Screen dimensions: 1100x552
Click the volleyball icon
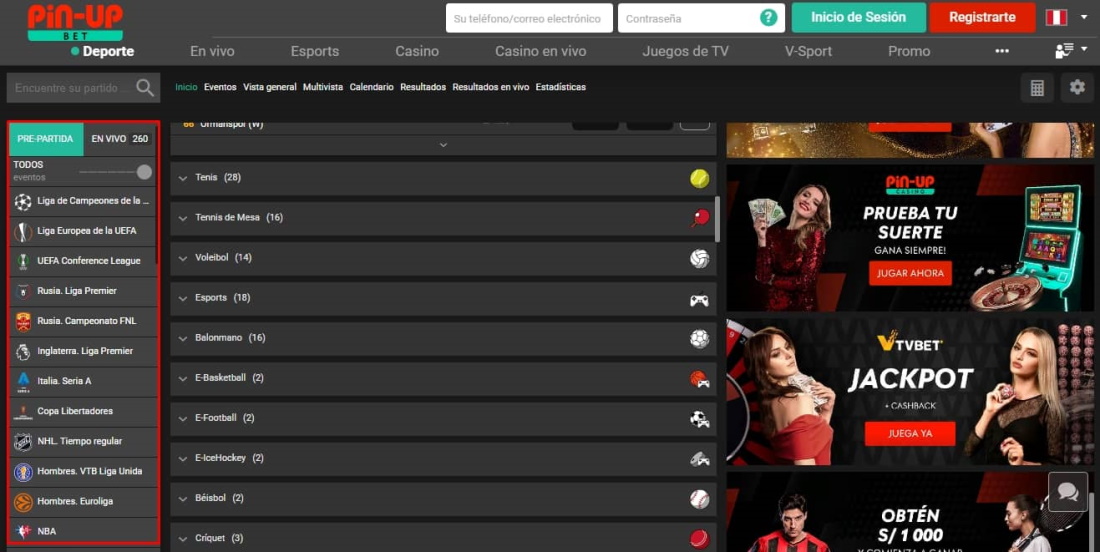(x=699, y=259)
